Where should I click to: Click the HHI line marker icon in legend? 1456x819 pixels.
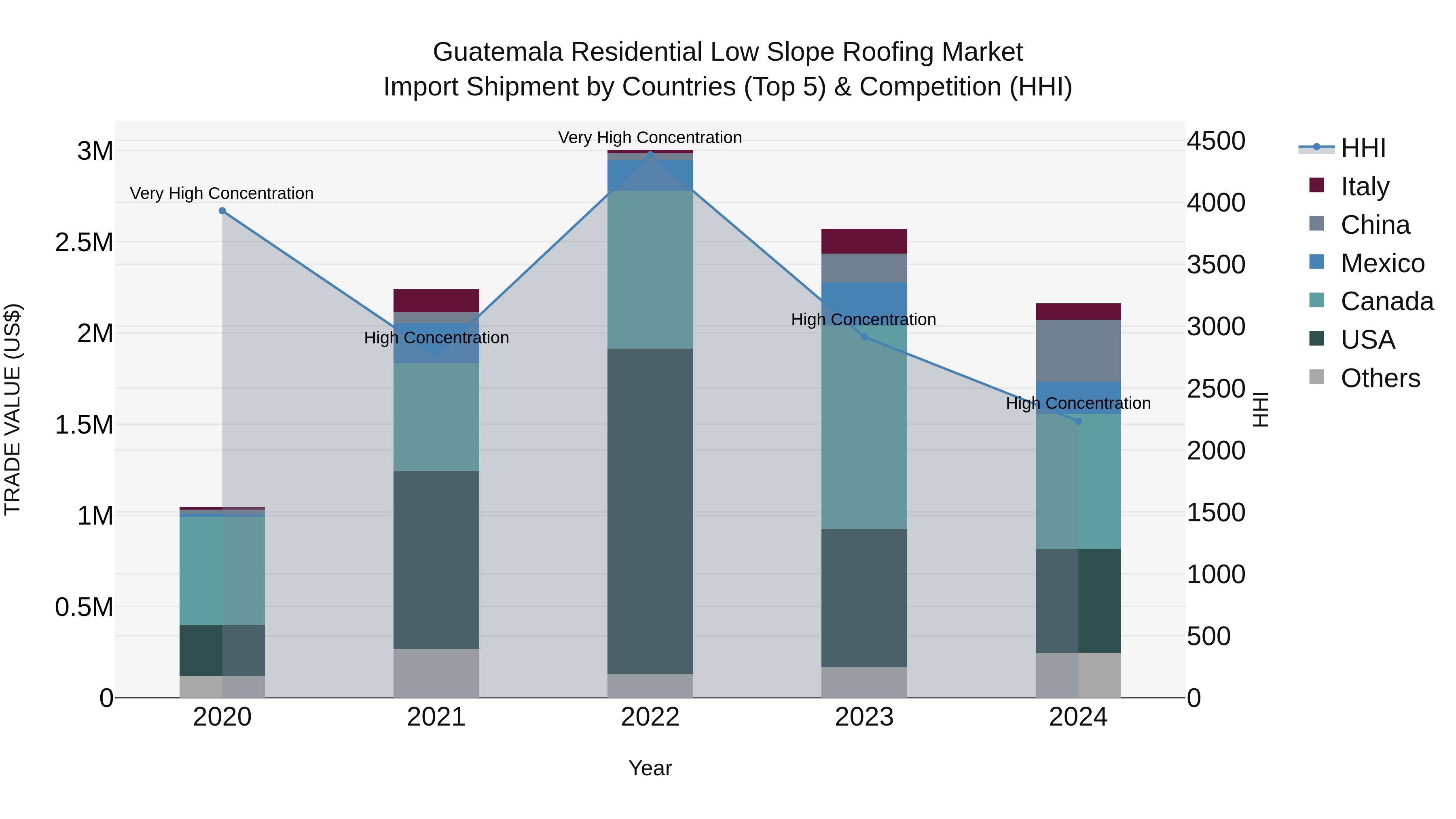(x=1316, y=148)
